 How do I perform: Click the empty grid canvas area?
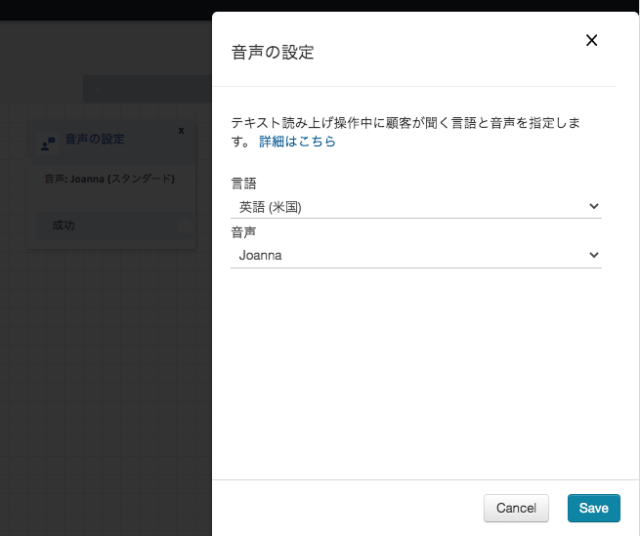pos(106,367)
